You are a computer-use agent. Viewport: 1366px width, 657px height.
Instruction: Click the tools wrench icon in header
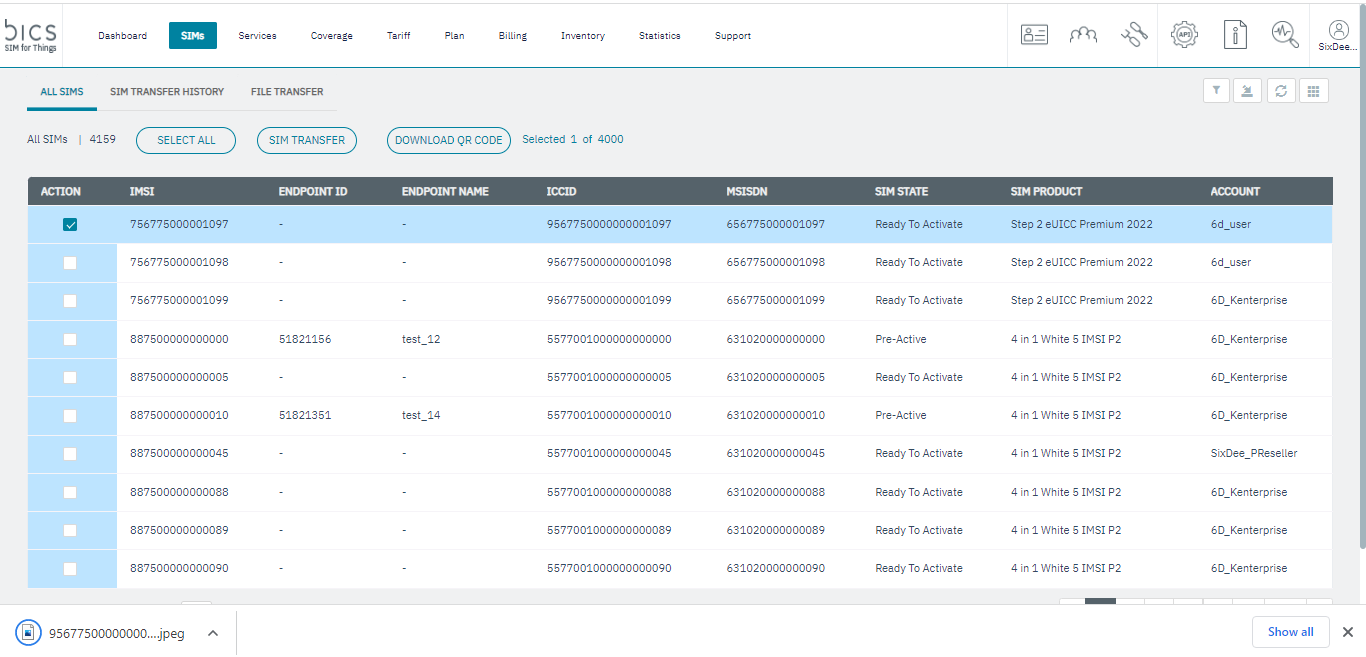coord(1134,35)
